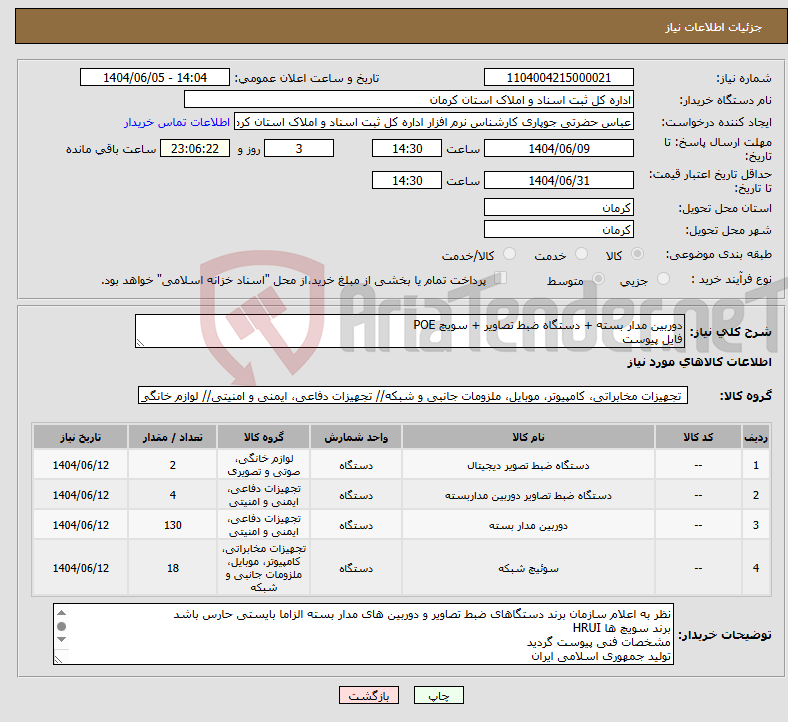
Task: Click the remaining days field showing 3
Action: (x=299, y=149)
